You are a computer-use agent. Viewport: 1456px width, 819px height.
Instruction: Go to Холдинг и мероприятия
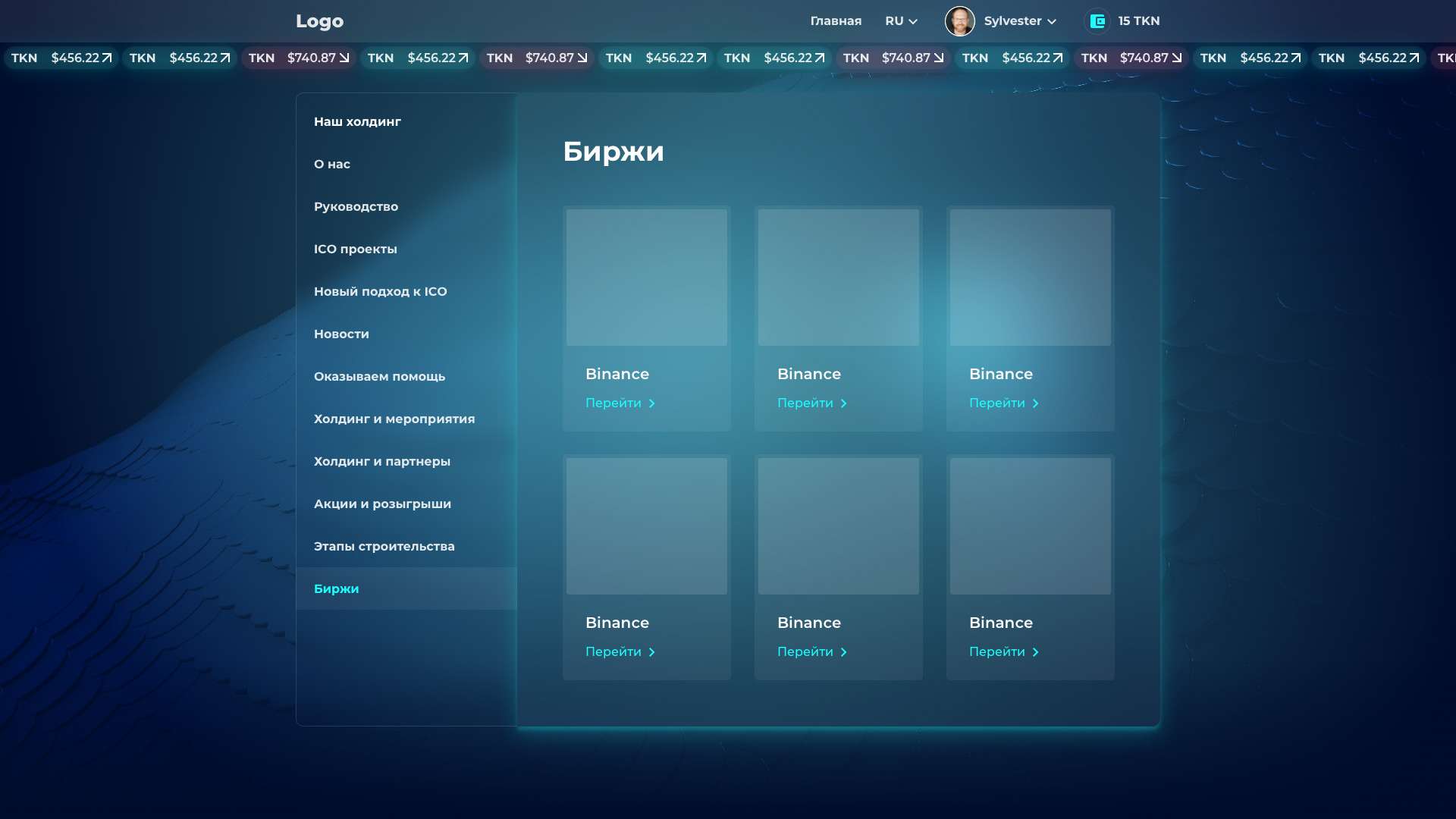click(x=406, y=419)
